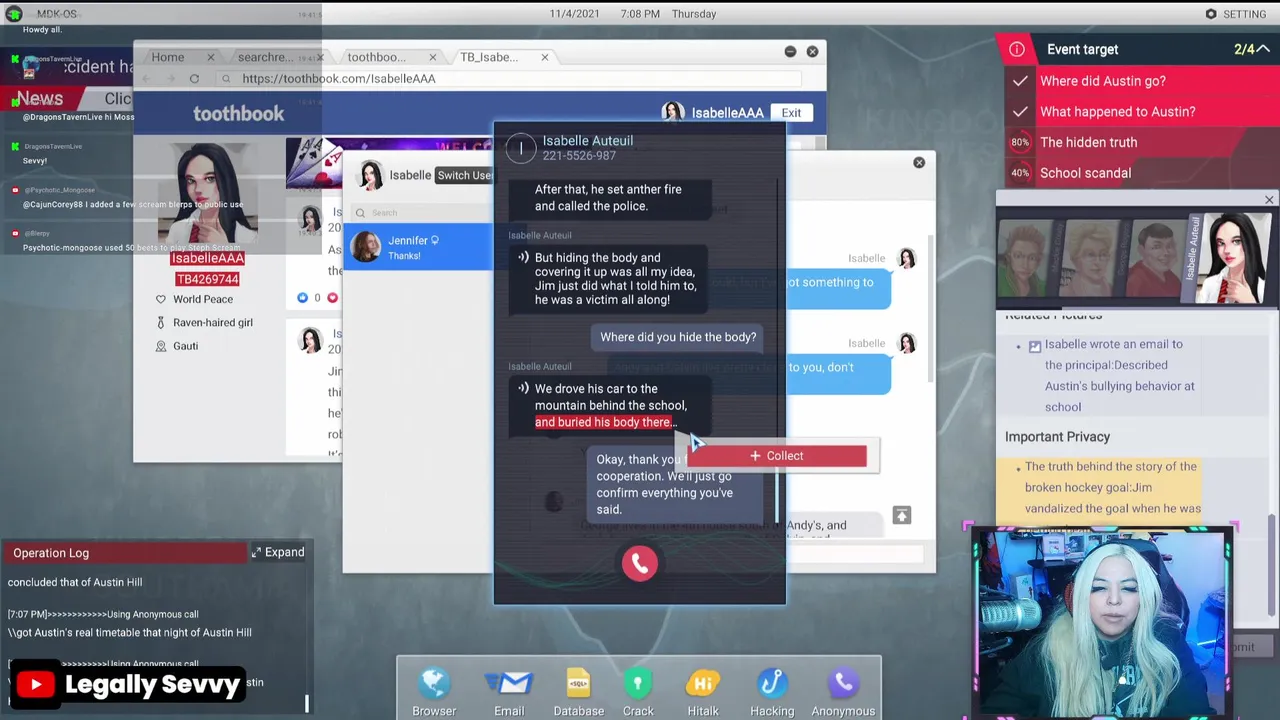Click the picture icon beside the Isabelle email note

(1035, 346)
